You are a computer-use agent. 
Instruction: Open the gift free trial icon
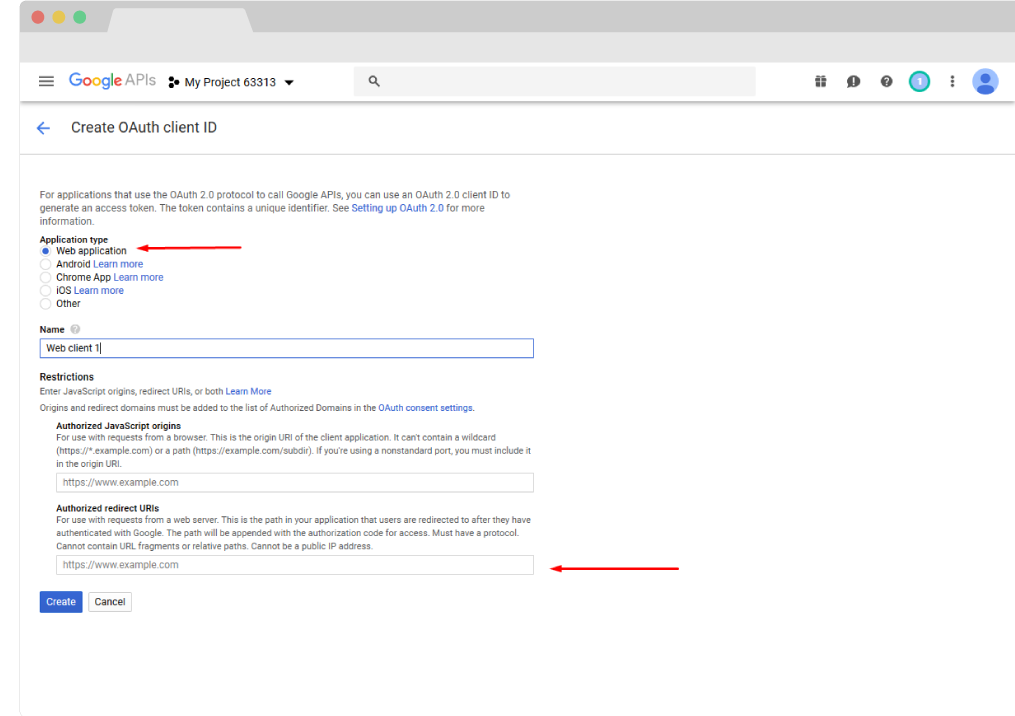pos(820,82)
